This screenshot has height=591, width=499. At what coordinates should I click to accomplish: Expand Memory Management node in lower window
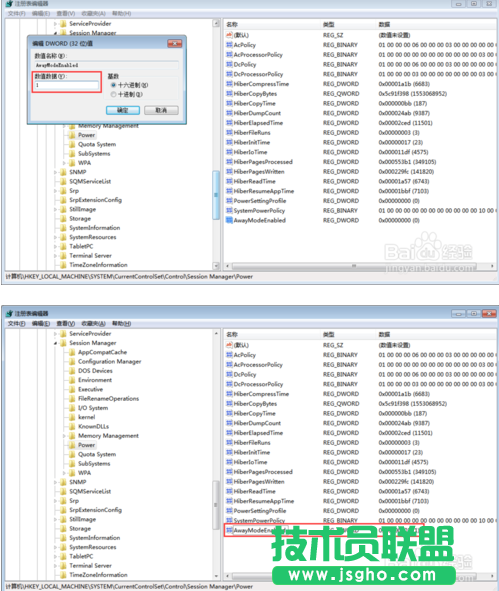pos(64,436)
